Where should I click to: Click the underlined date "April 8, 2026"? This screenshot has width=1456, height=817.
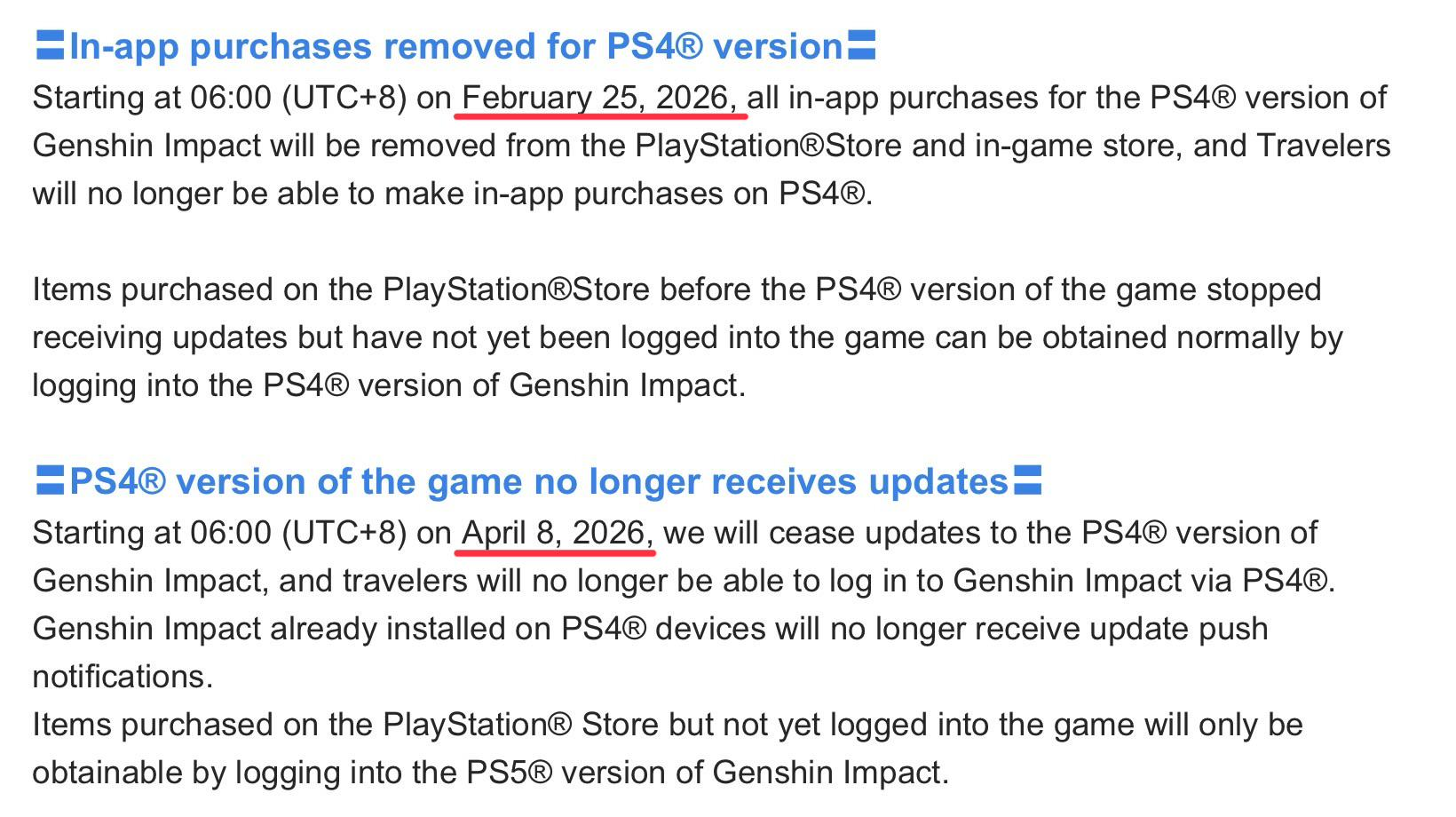[x=555, y=532]
